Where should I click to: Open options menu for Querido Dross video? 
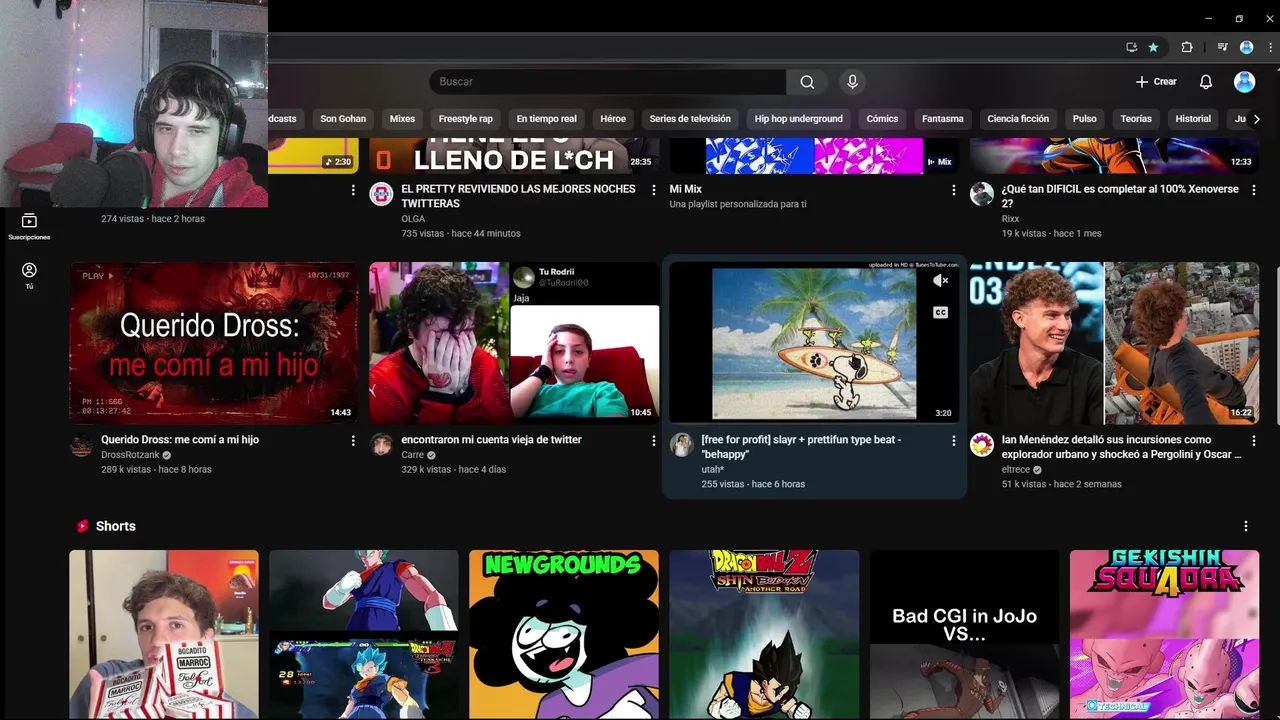point(353,440)
